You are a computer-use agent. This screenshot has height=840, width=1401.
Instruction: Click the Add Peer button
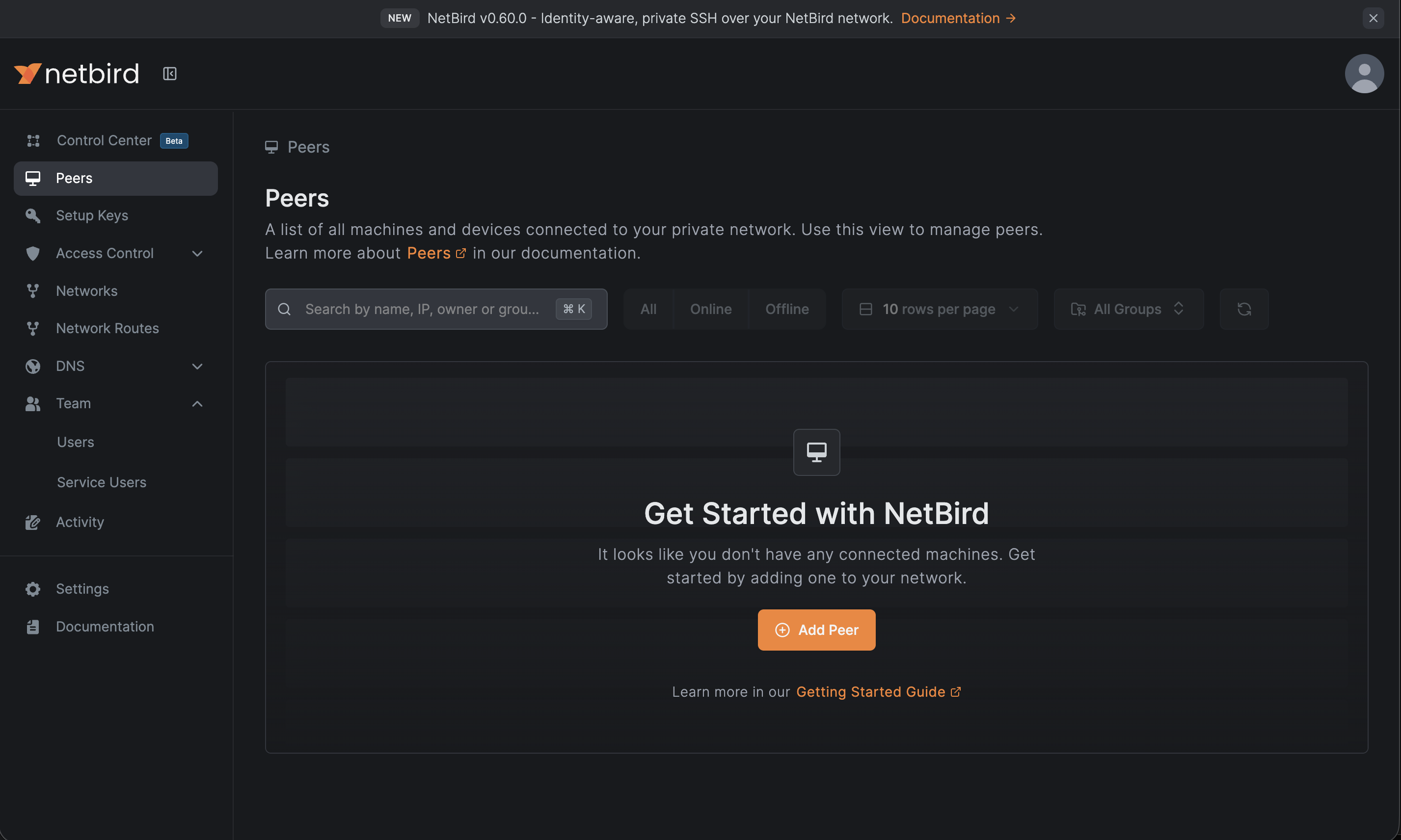pos(816,630)
